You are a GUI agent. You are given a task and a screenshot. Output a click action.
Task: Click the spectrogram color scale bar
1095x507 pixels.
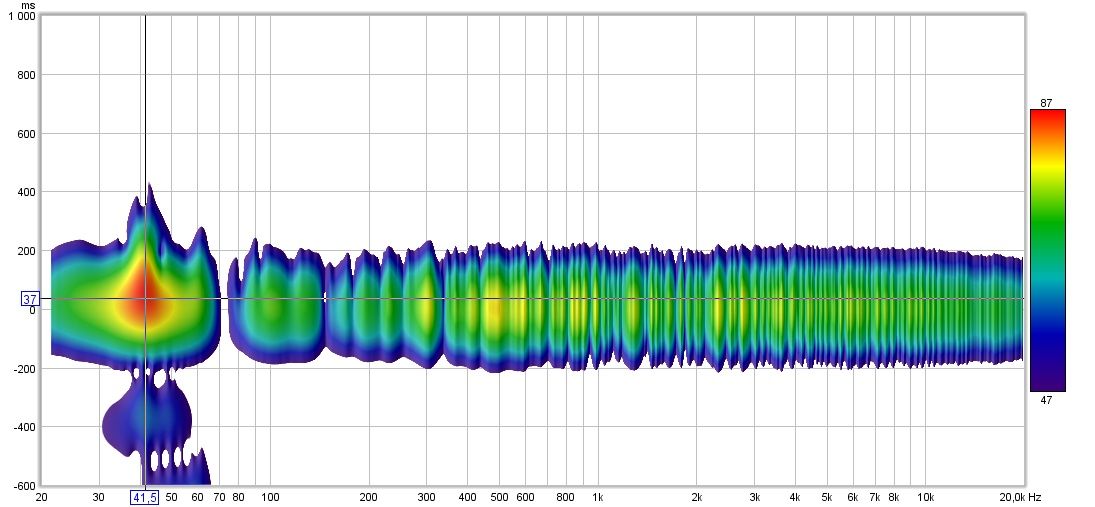(x=1048, y=250)
